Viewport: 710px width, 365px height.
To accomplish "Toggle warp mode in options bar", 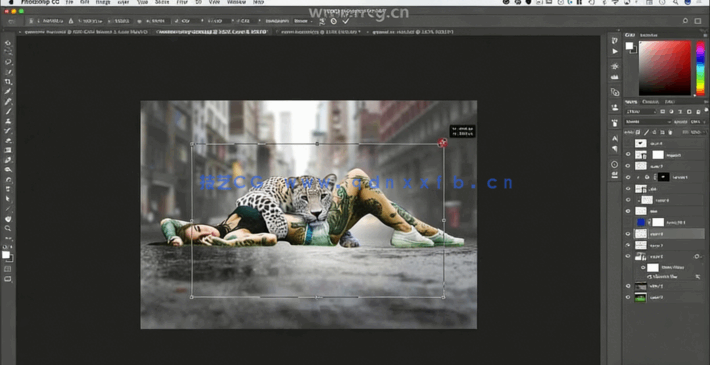I will (x=322, y=21).
